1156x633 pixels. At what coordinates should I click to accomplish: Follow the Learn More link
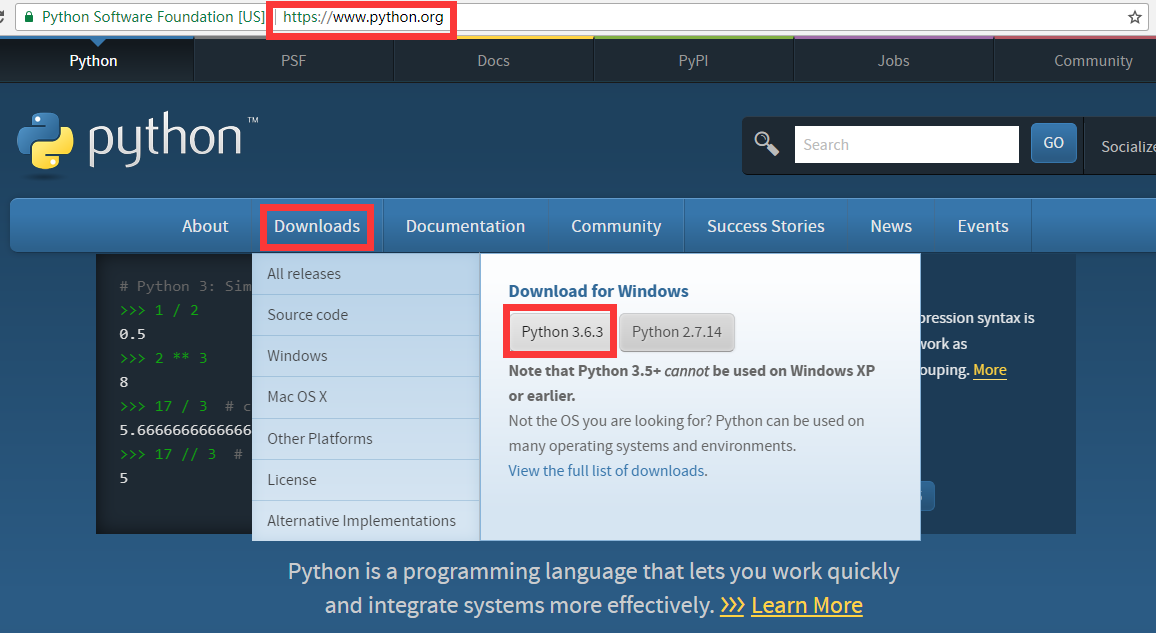pyautogui.click(x=807, y=605)
